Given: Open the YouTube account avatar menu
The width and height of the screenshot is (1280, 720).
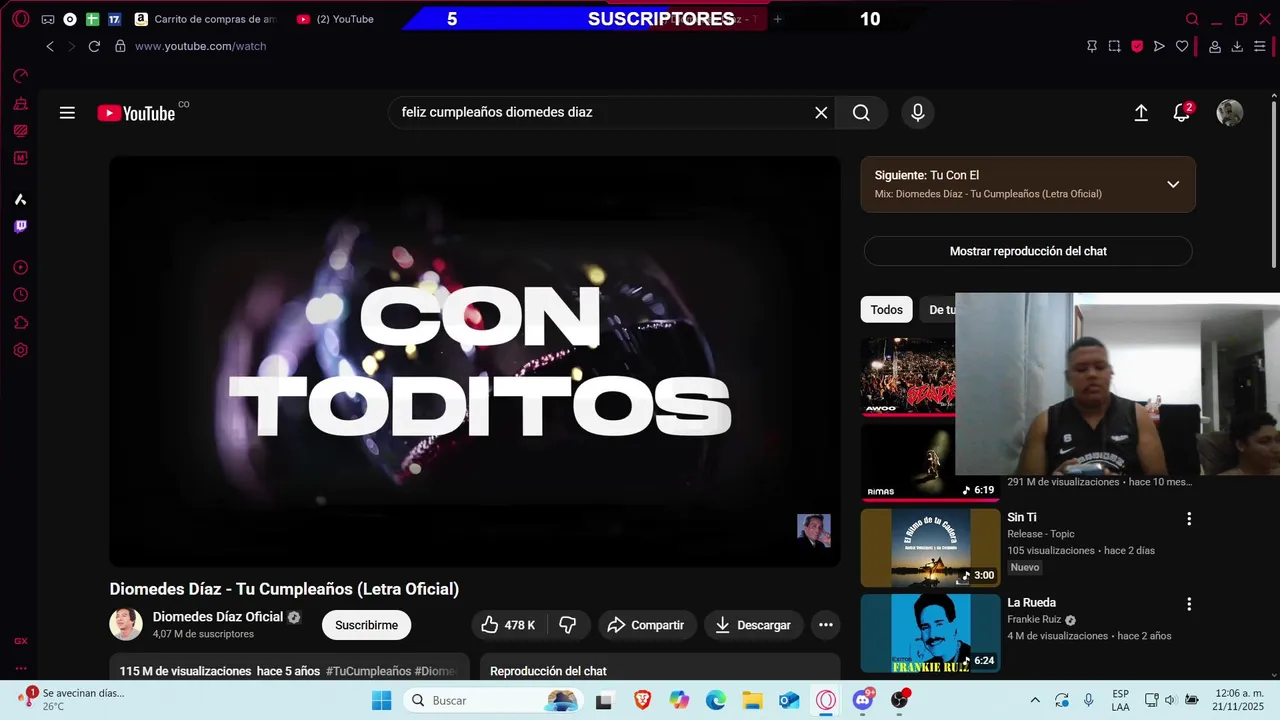Looking at the screenshot, I should point(1229,113).
